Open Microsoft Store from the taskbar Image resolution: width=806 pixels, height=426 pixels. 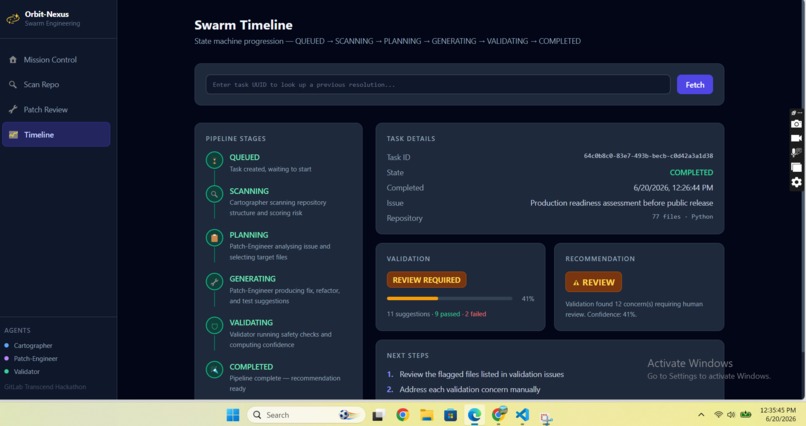pyautogui.click(x=450, y=415)
